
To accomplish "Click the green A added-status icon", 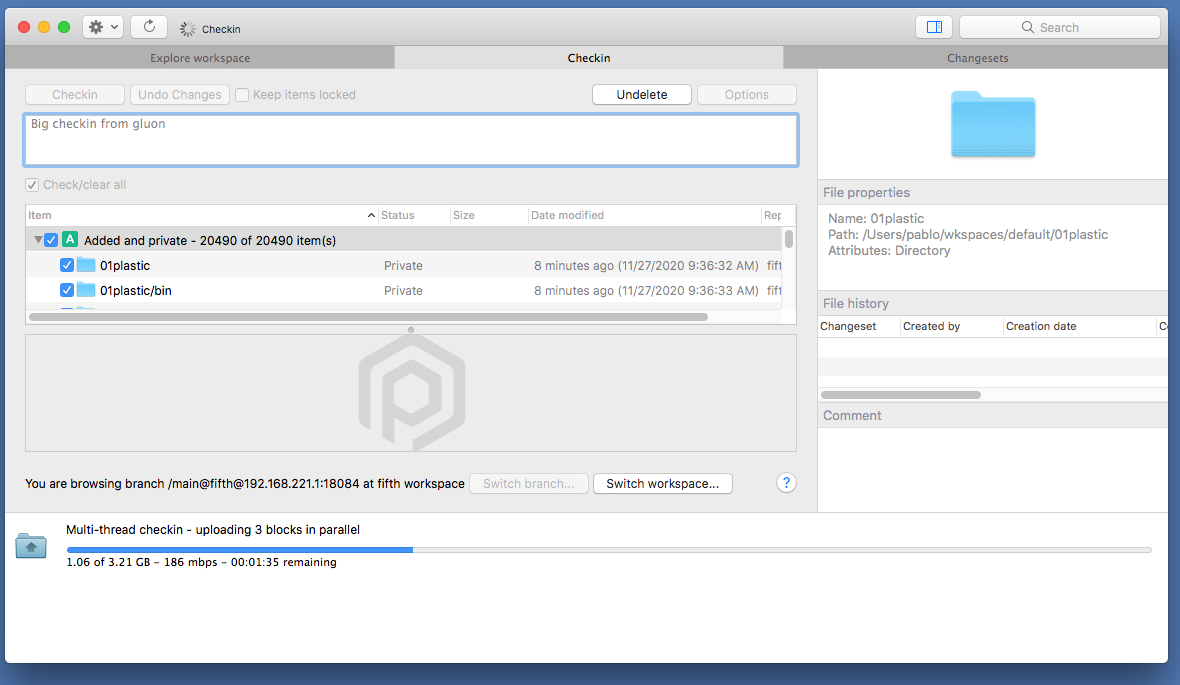I will 68,239.
